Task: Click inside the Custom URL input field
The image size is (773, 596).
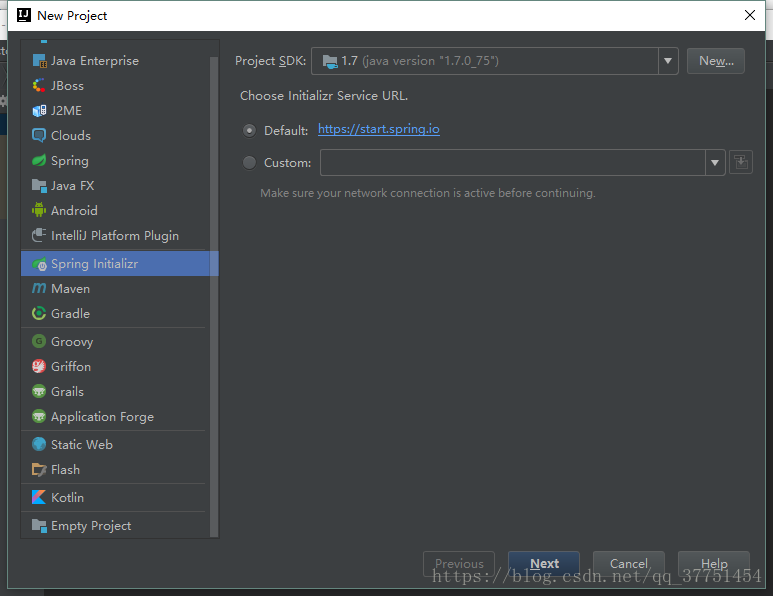Action: click(x=513, y=163)
